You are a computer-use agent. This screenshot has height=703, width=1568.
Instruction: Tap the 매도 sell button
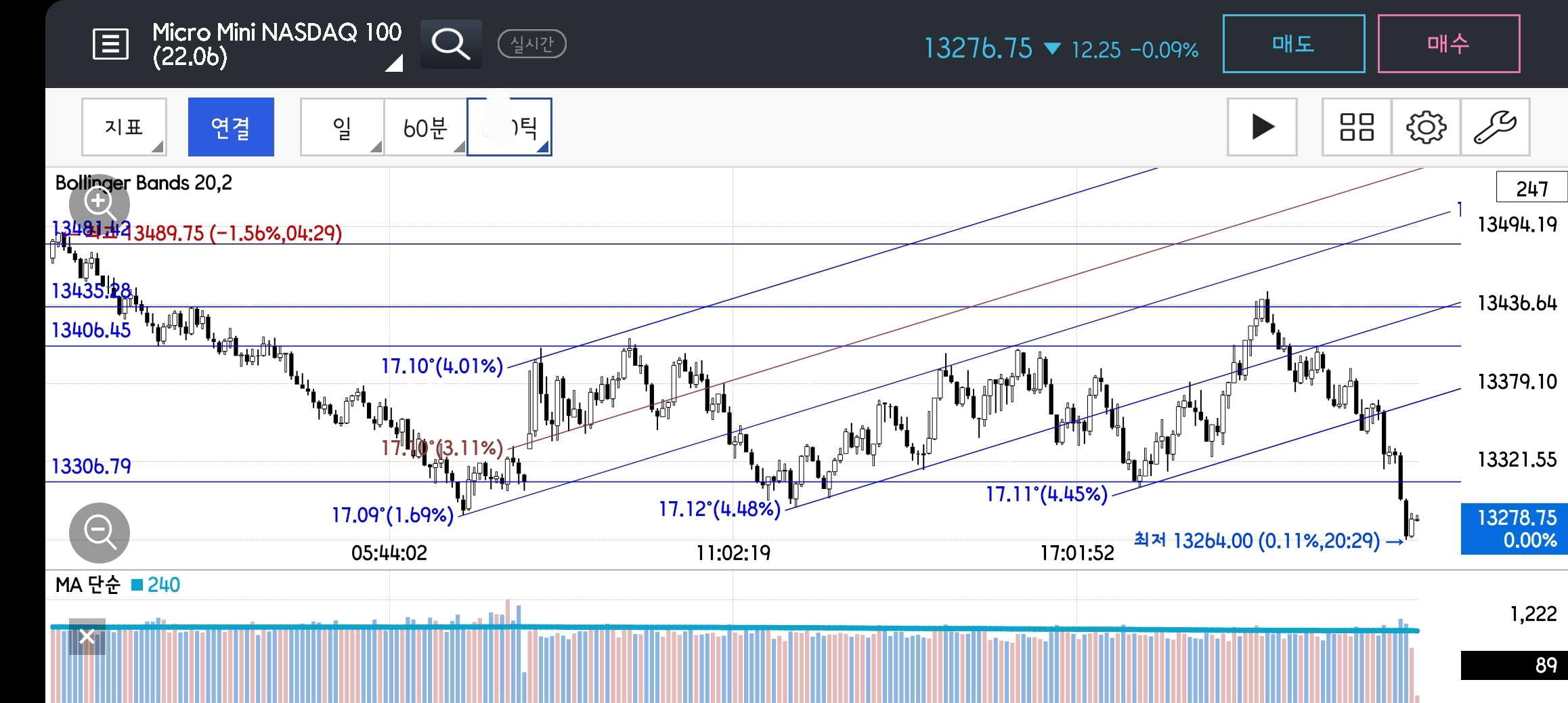pyautogui.click(x=1294, y=44)
